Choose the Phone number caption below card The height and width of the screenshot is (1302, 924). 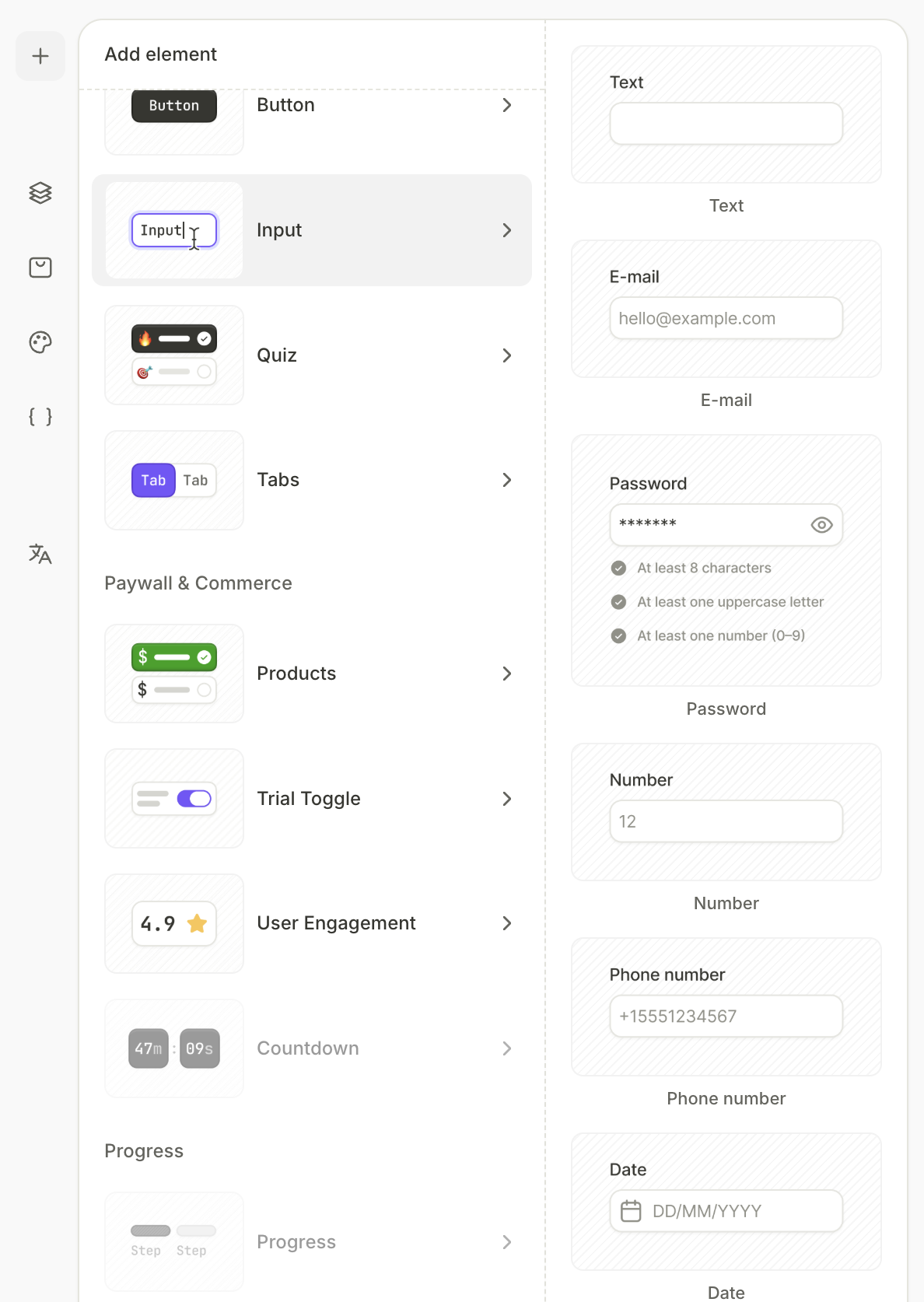pos(726,1098)
